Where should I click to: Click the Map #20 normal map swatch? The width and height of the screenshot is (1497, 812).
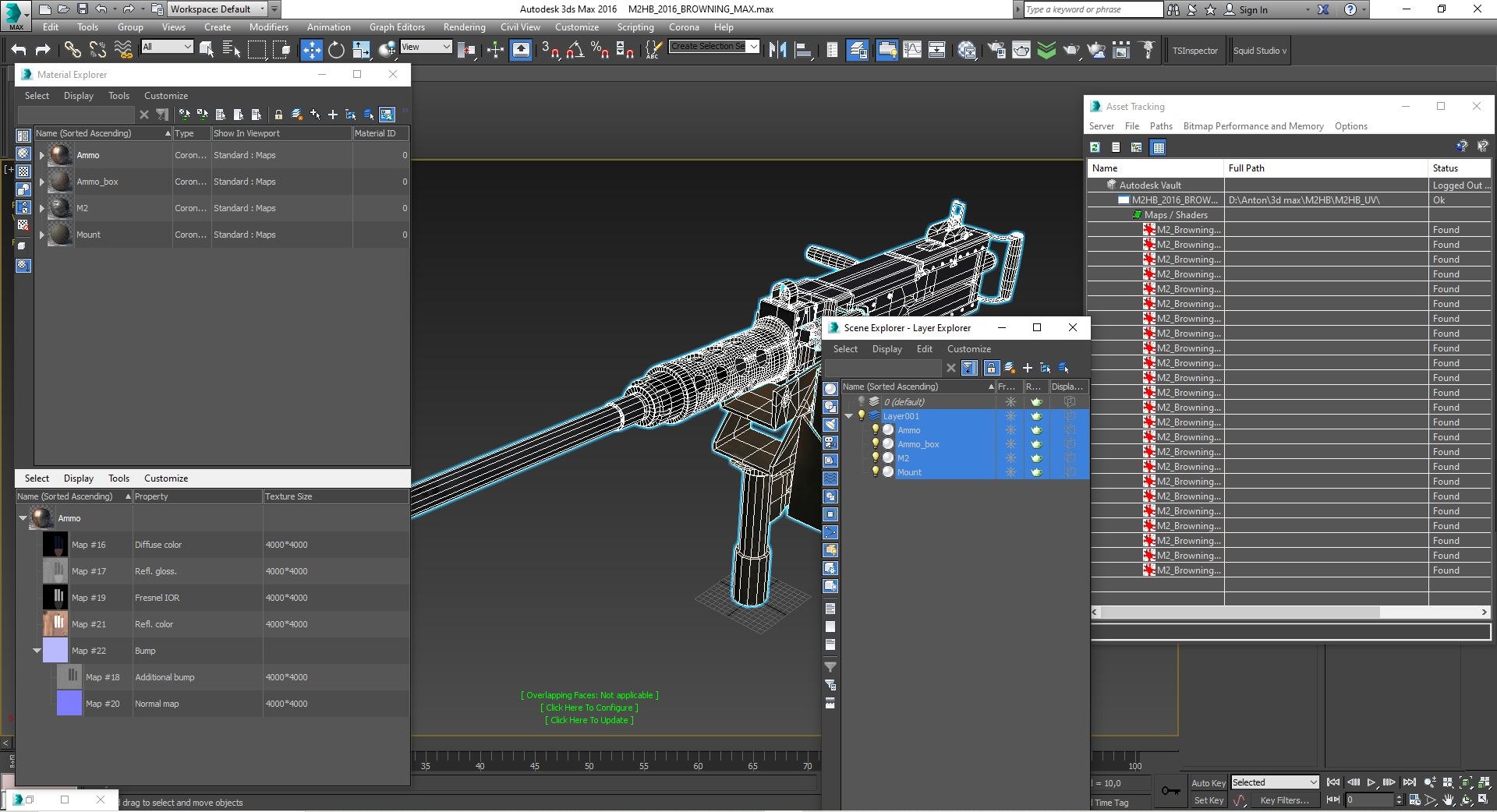(69, 704)
